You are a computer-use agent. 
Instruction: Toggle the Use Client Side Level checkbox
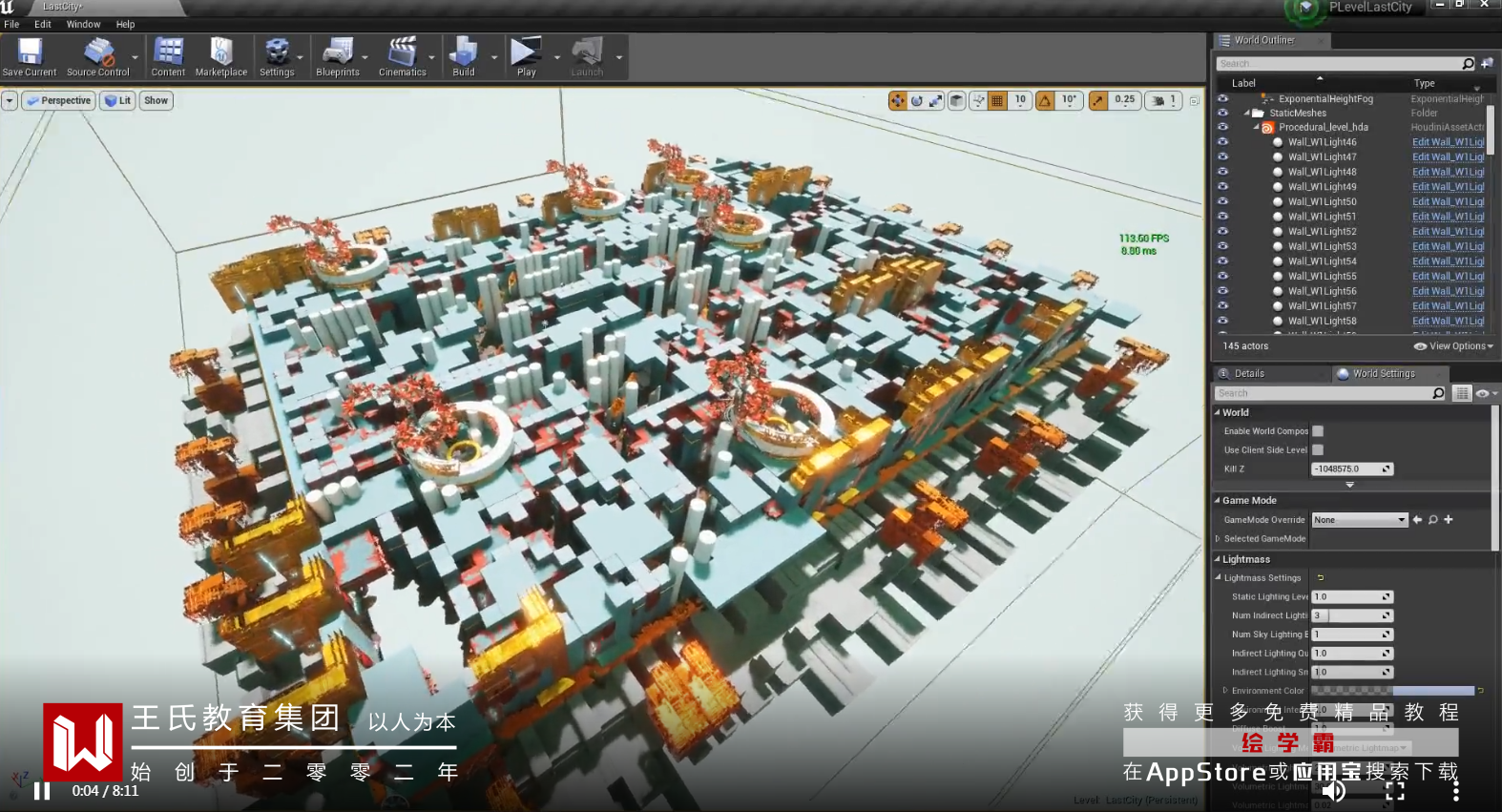pos(1318,450)
